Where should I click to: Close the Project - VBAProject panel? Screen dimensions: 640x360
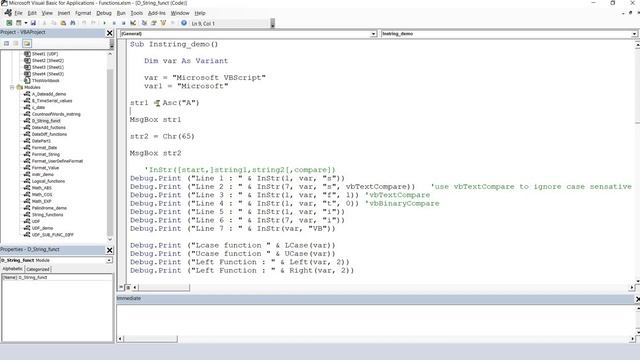click(109, 33)
